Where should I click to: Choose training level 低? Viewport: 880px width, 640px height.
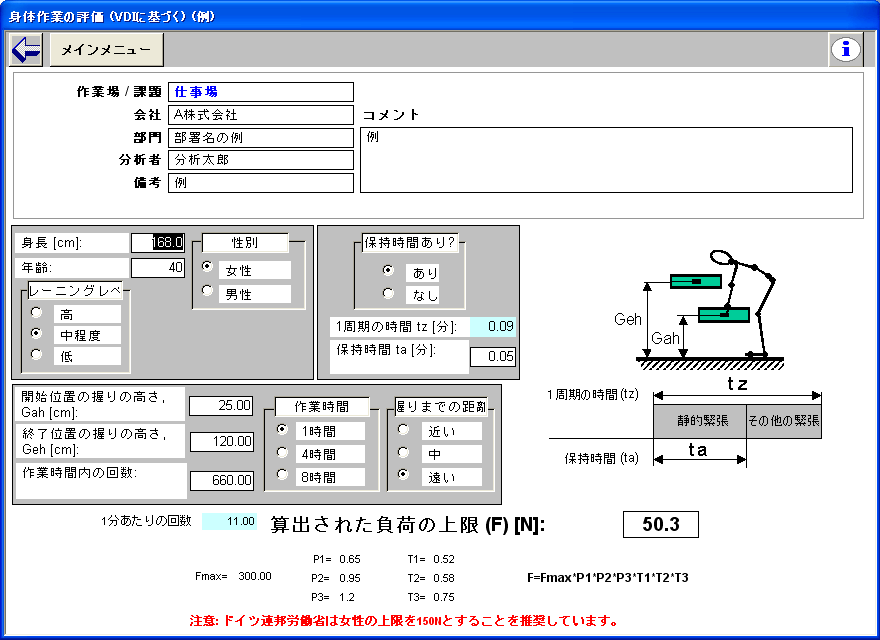(37, 354)
